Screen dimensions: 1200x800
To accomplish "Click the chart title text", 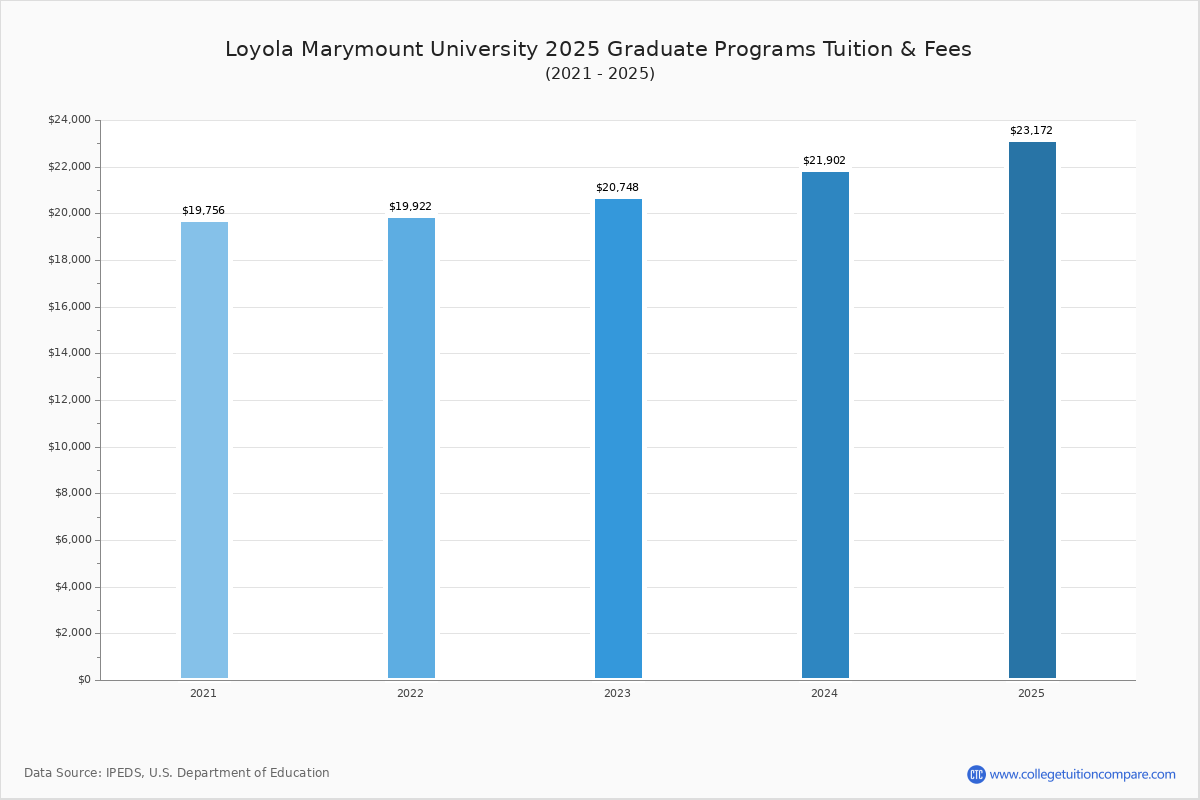I will pyautogui.click(x=598, y=49).
